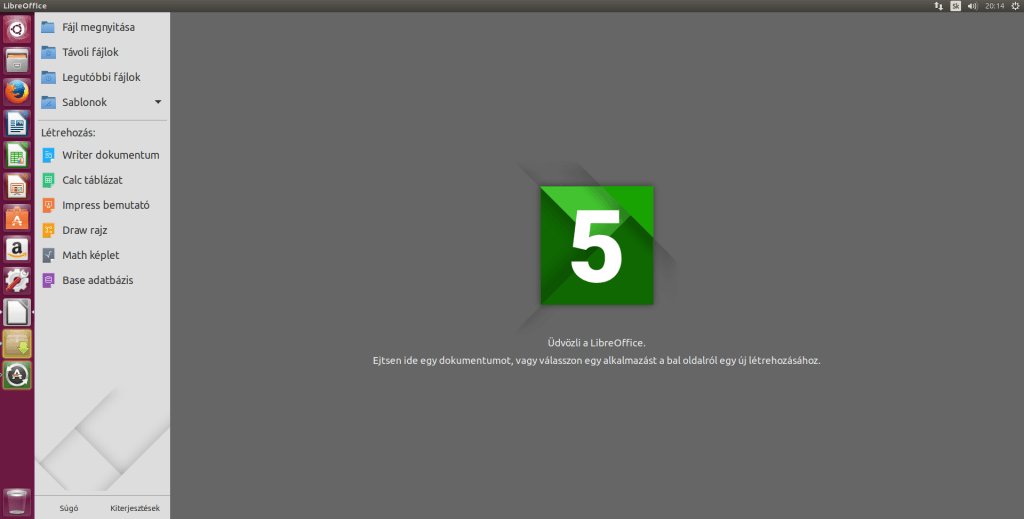Image resolution: width=1024 pixels, height=519 pixels.
Task: Open Súgó help link
Action: [69, 508]
